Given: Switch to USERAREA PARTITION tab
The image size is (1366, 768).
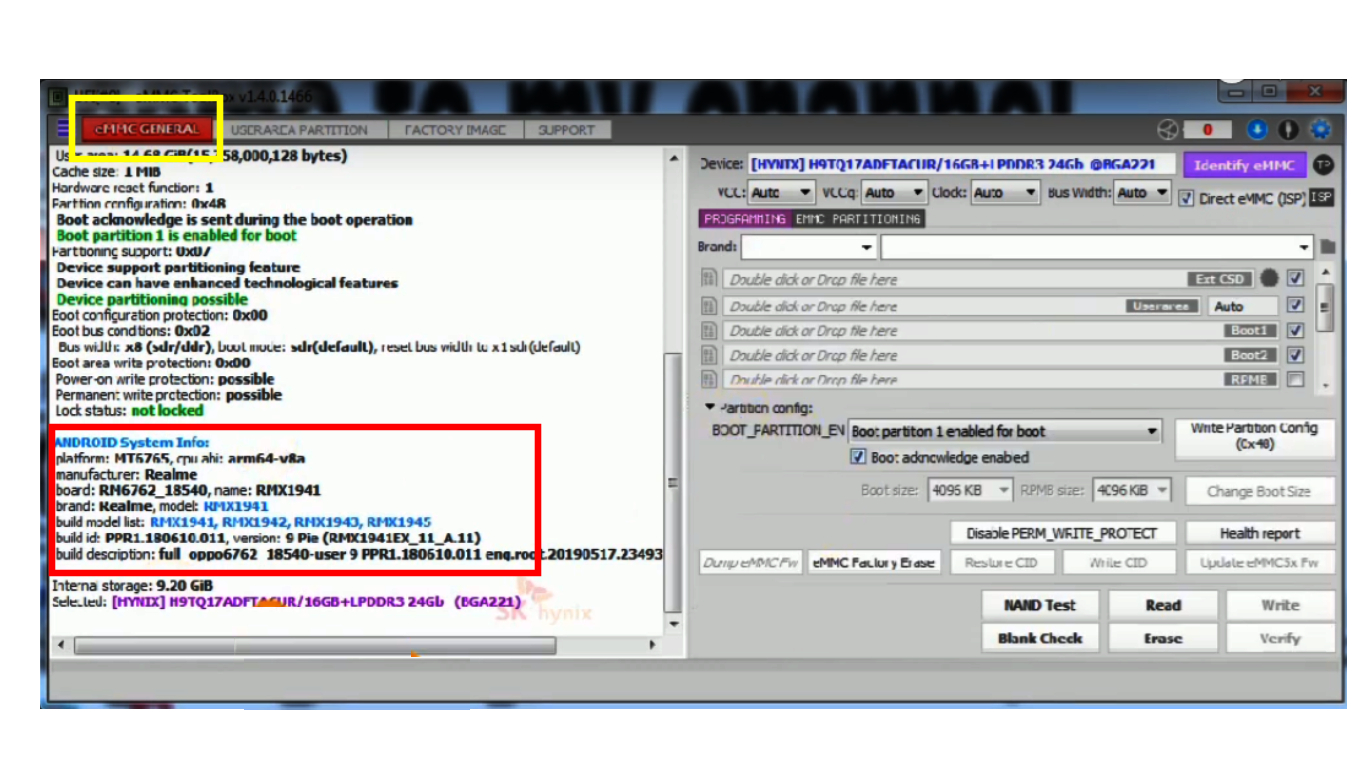Looking at the screenshot, I should [298, 130].
